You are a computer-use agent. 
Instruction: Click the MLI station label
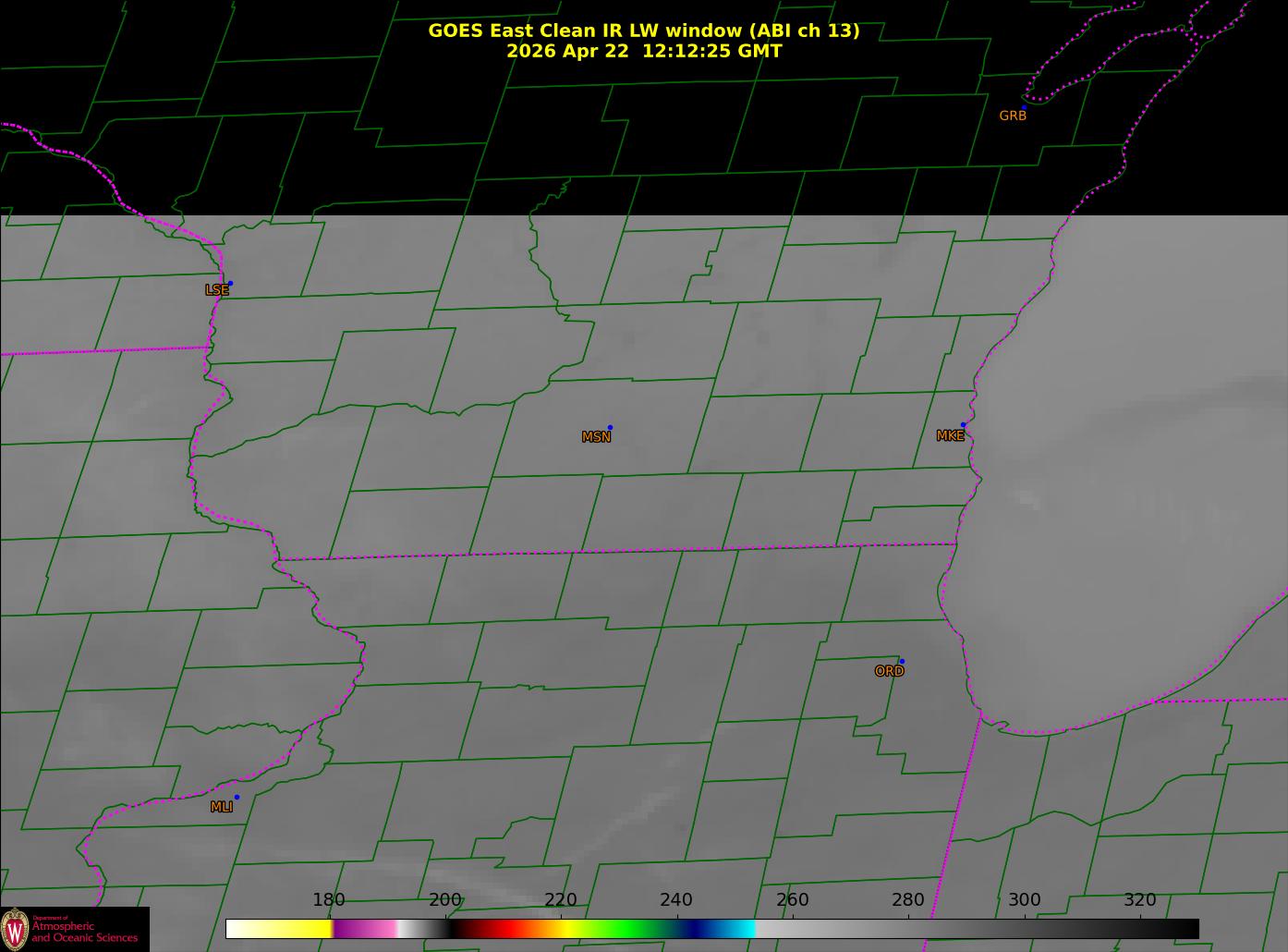[x=222, y=807]
